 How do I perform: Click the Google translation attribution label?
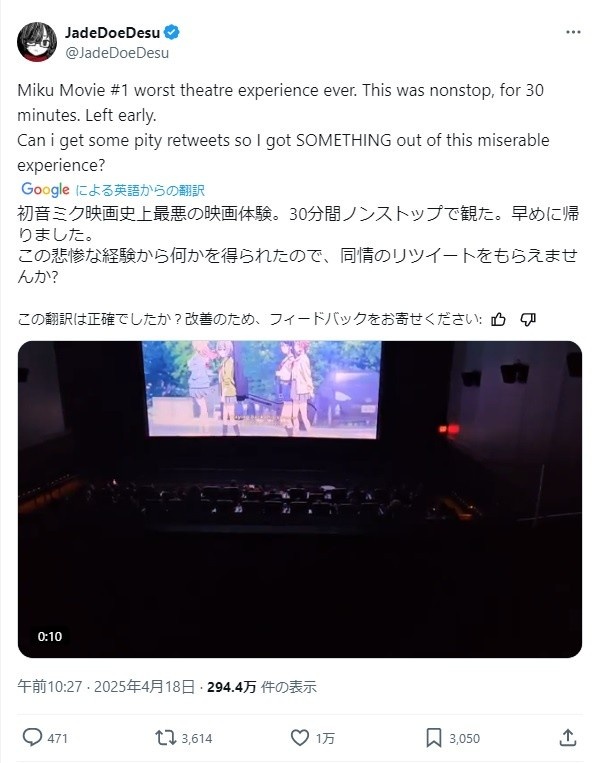click(x=113, y=189)
